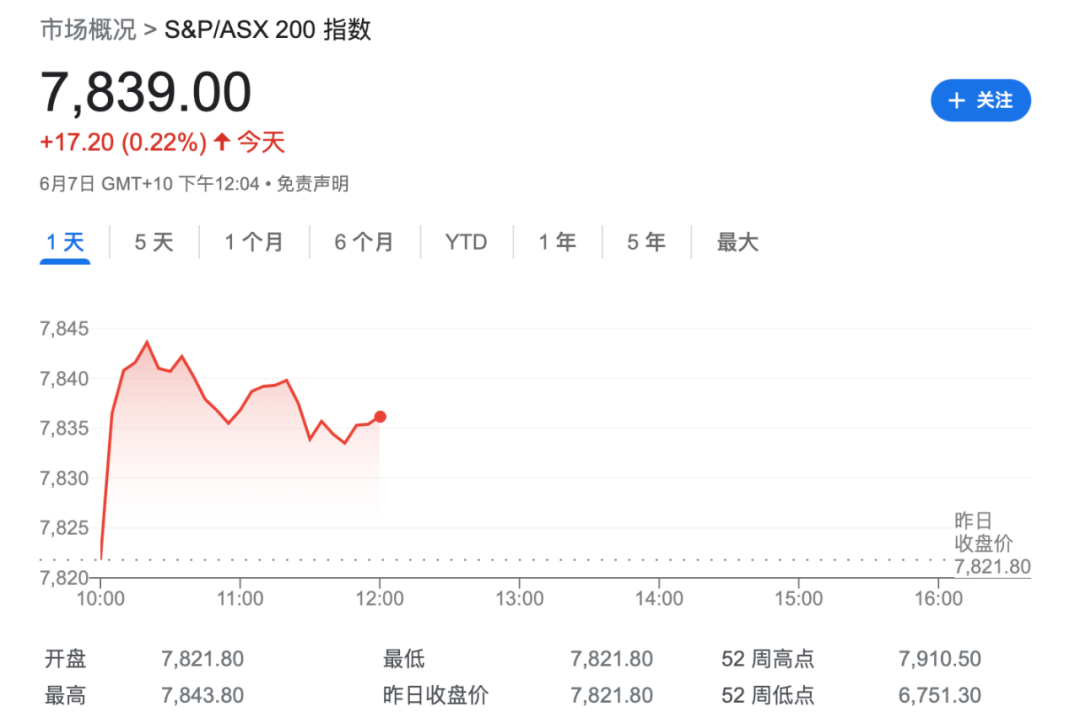Select the 6 个月 range tab
The height and width of the screenshot is (728, 1080).
tap(364, 242)
